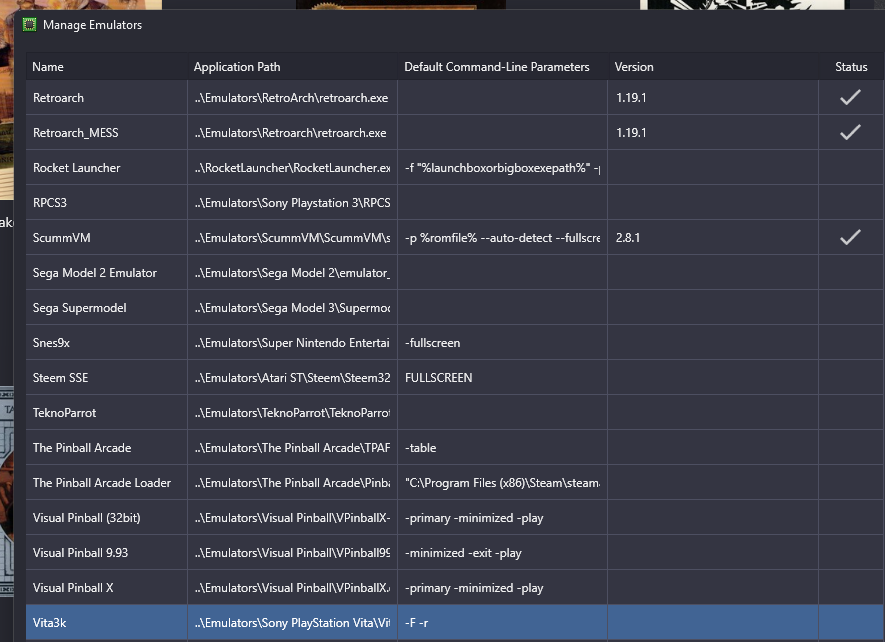Select the RPCS3 entry in the list
The height and width of the screenshot is (642, 885).
(x=50, y=203)
